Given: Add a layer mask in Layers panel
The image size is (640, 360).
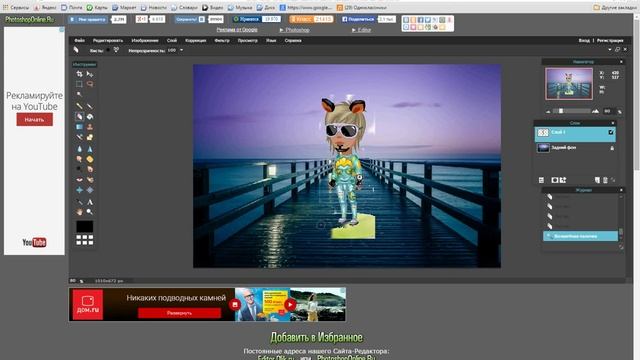Looking at the screenshot, I should (x=555, y=180).
